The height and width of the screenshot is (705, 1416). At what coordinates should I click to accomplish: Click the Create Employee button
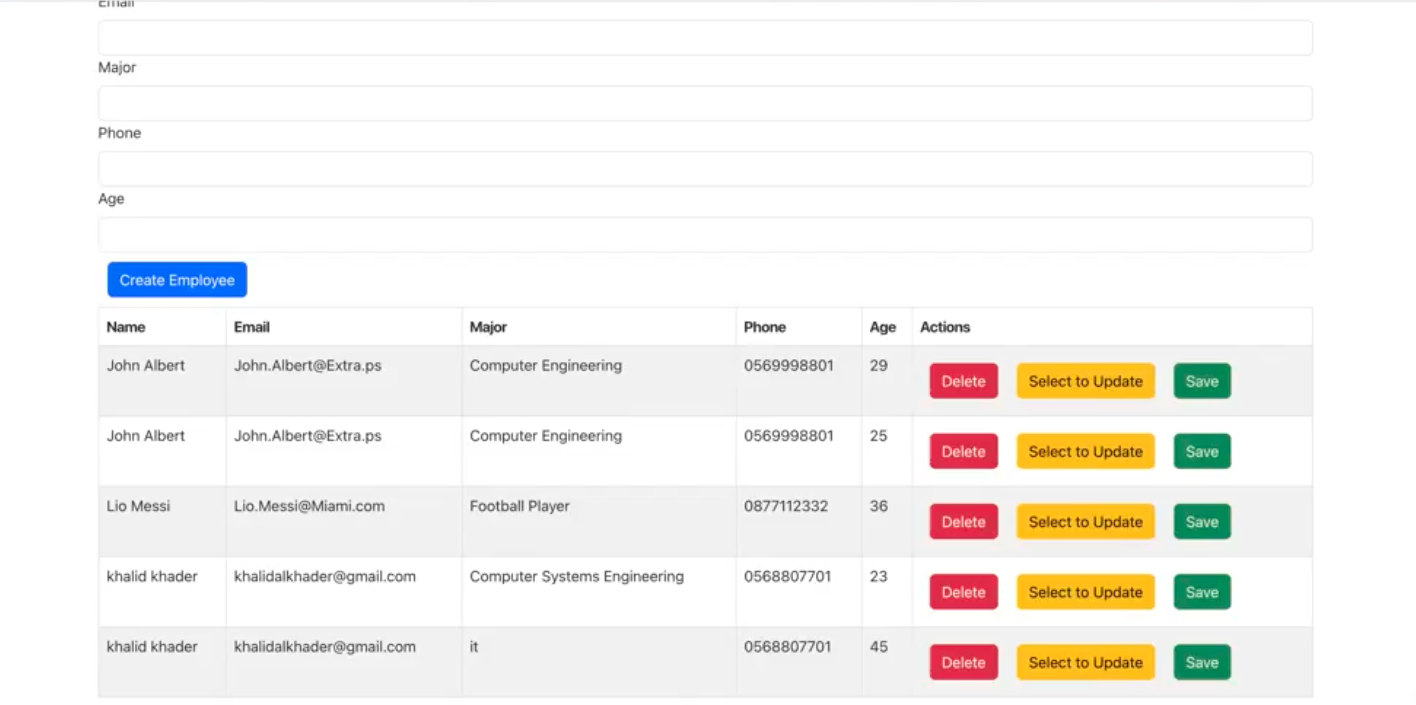point(177,280)
